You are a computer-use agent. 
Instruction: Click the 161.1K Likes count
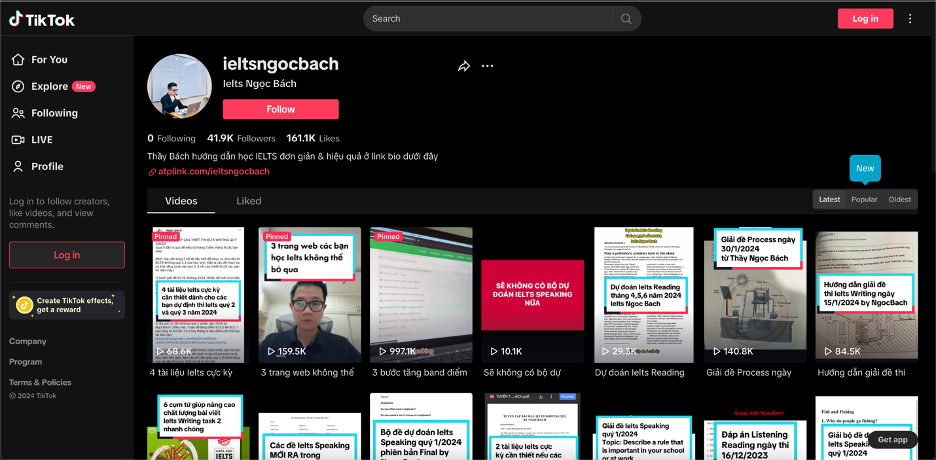click(313, 138)
